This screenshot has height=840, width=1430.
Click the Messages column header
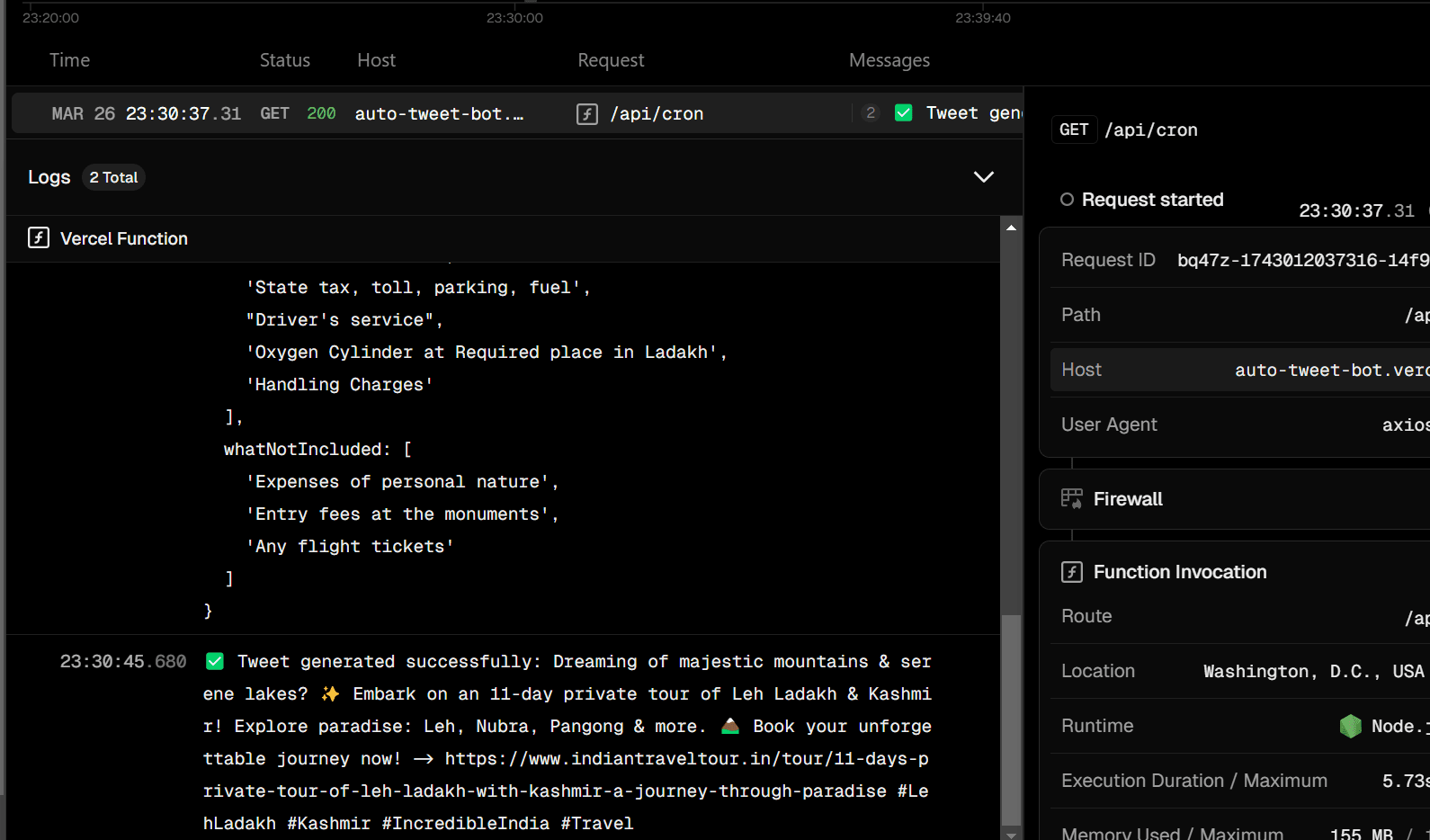[889, 60]
